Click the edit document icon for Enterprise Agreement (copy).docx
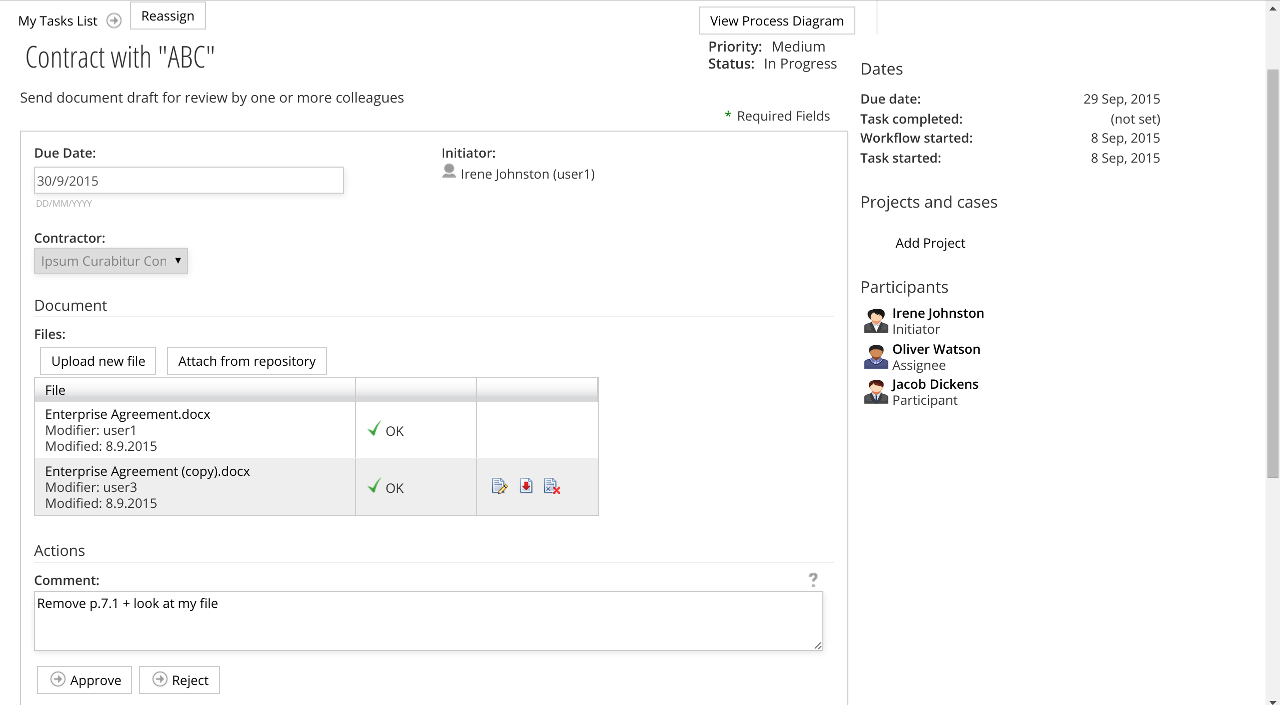 click(x=499, y=486)
